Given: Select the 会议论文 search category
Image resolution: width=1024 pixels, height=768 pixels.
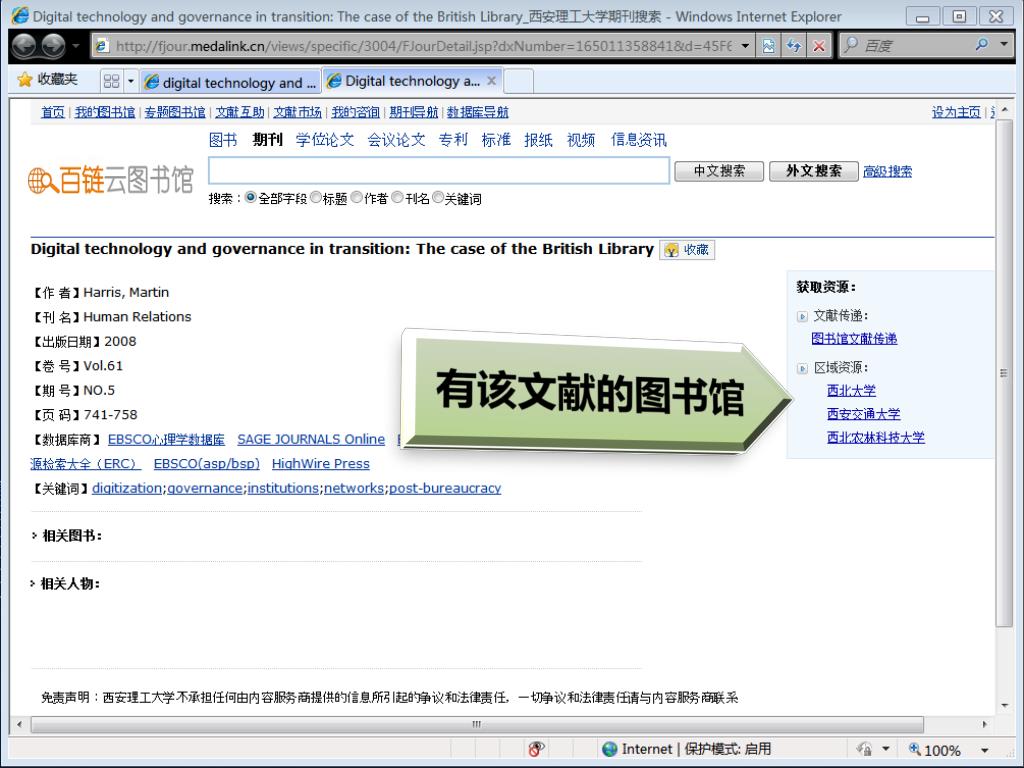Looking at the screenshot, I should tap(396, 140).
